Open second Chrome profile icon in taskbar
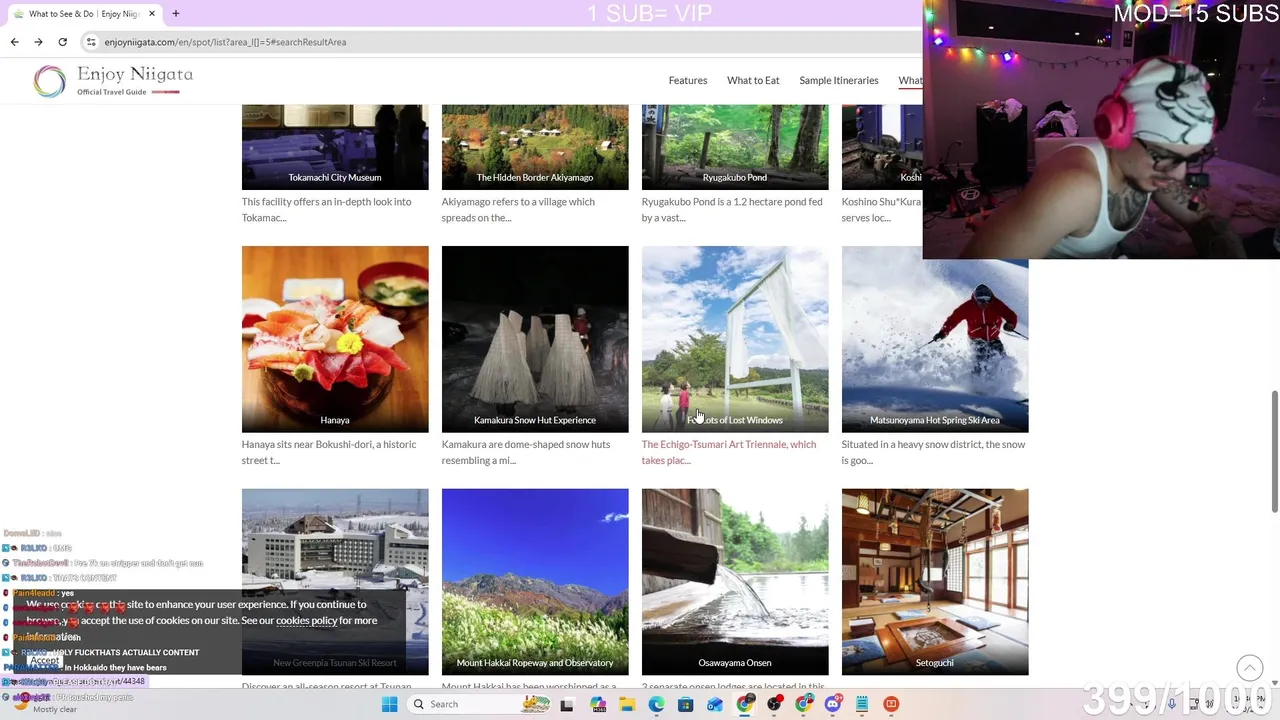Image resolution: width=1280 pixels, height=720 pixels. point(804,704)
